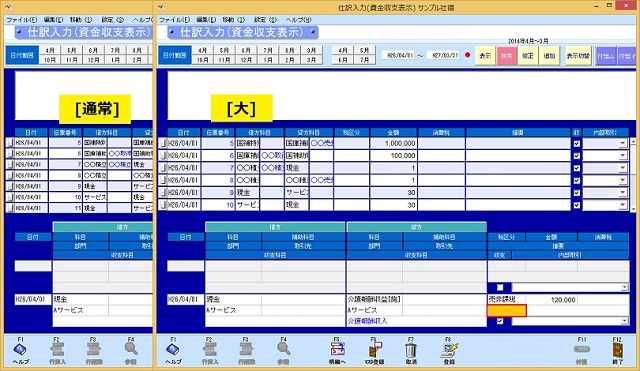The width and height of the screenshot is (640, 371).
Task: Check the empty 収支 checkbox in entry area
Action: (x=500, y=287)
